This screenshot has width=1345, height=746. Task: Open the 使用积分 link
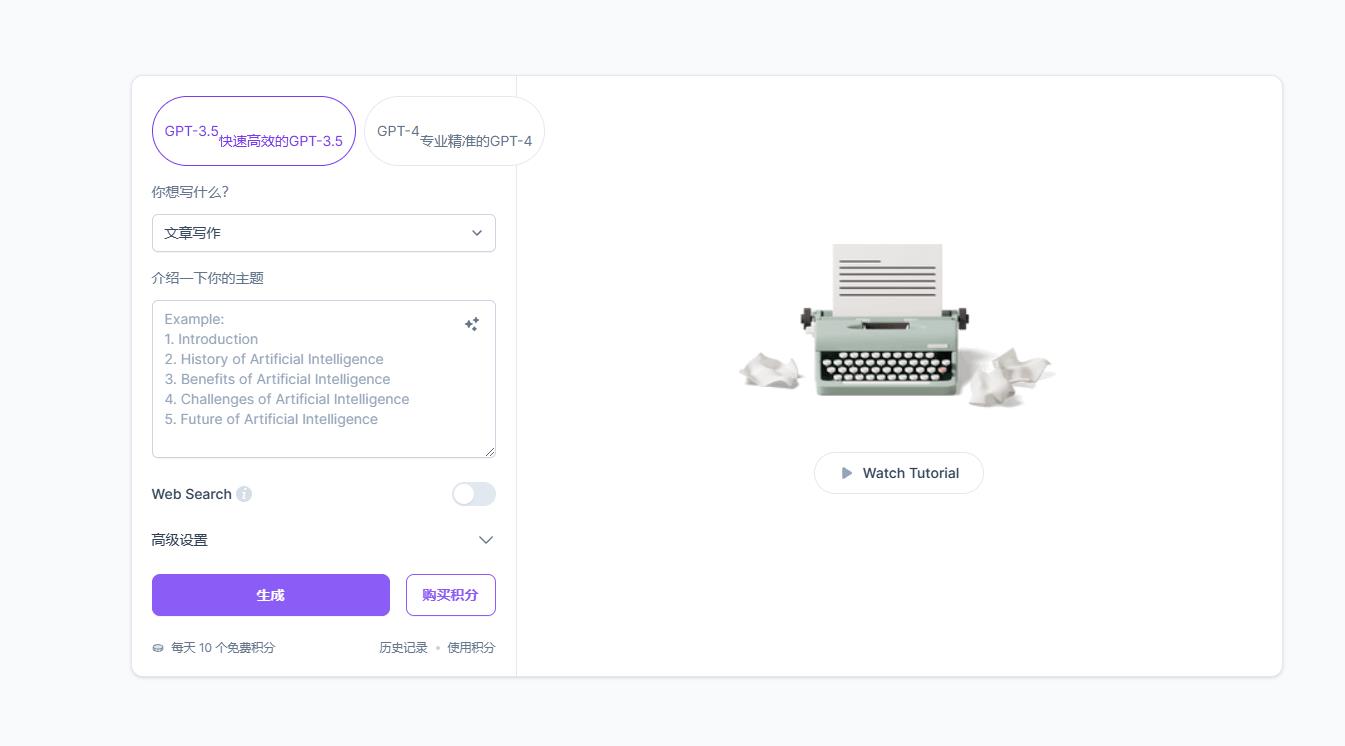click(x=471, y=648)
